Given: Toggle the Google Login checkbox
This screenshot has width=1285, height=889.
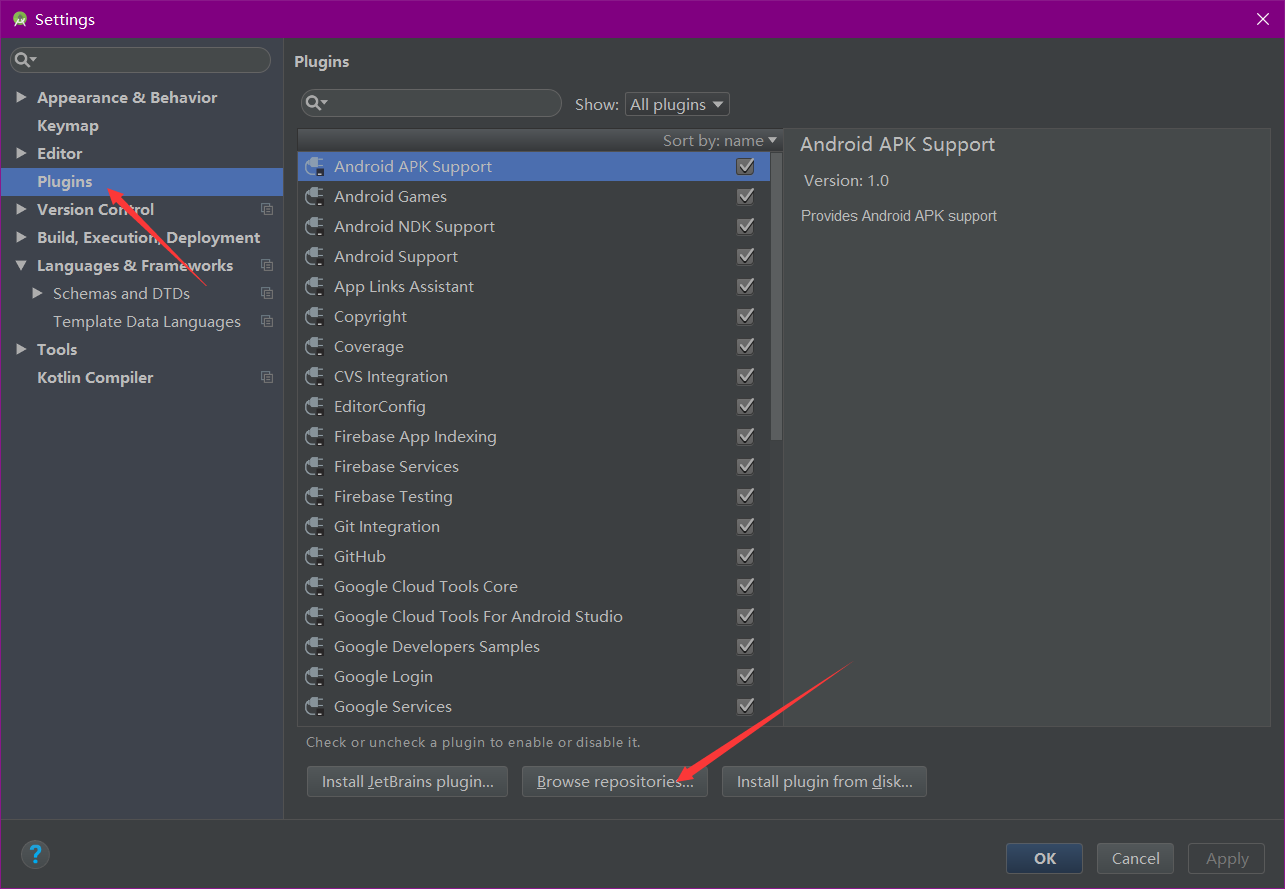Looking at the screenshot, I should point(745,677).
